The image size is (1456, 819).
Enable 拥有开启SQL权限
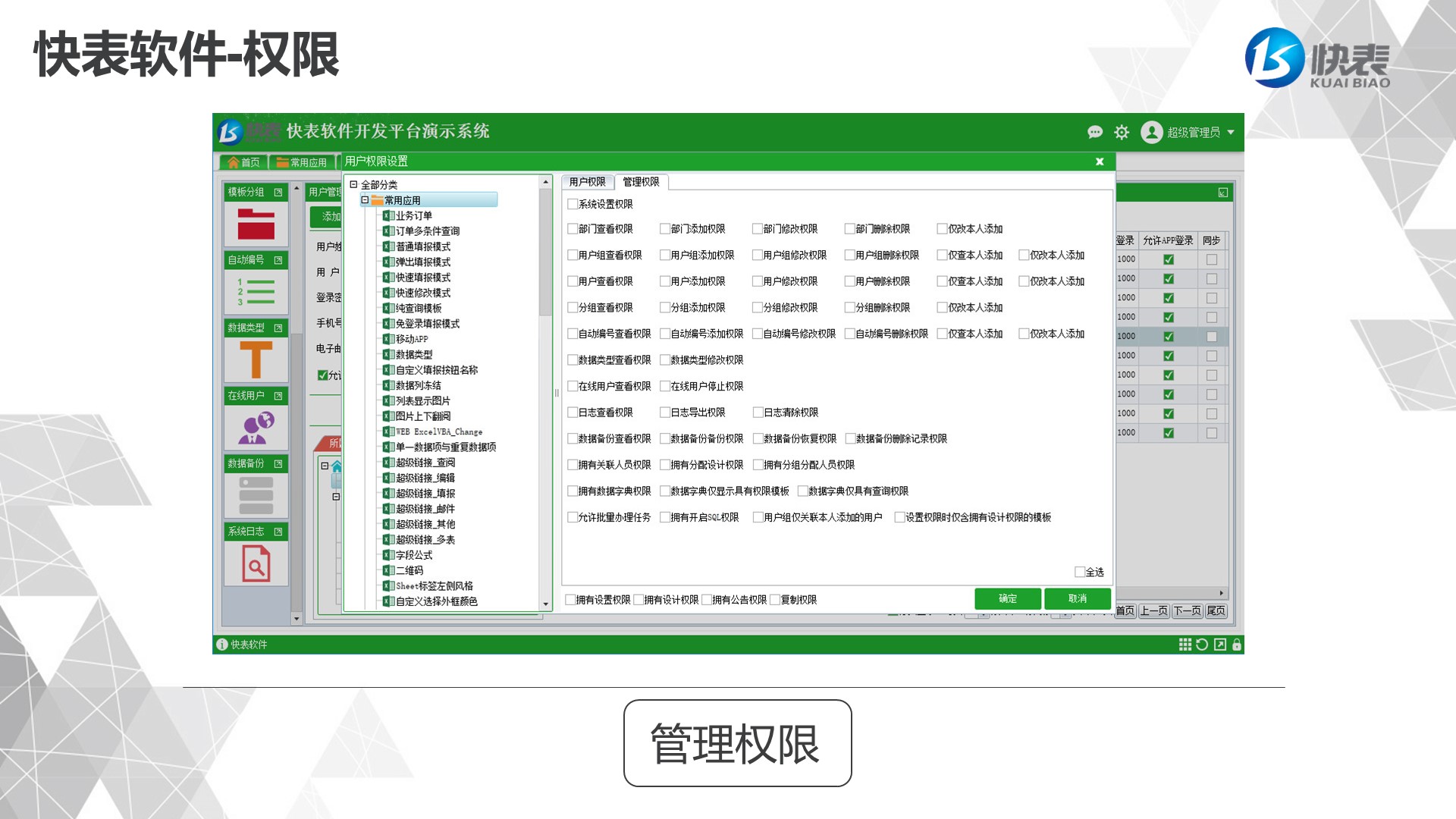[x=665, y=518]
